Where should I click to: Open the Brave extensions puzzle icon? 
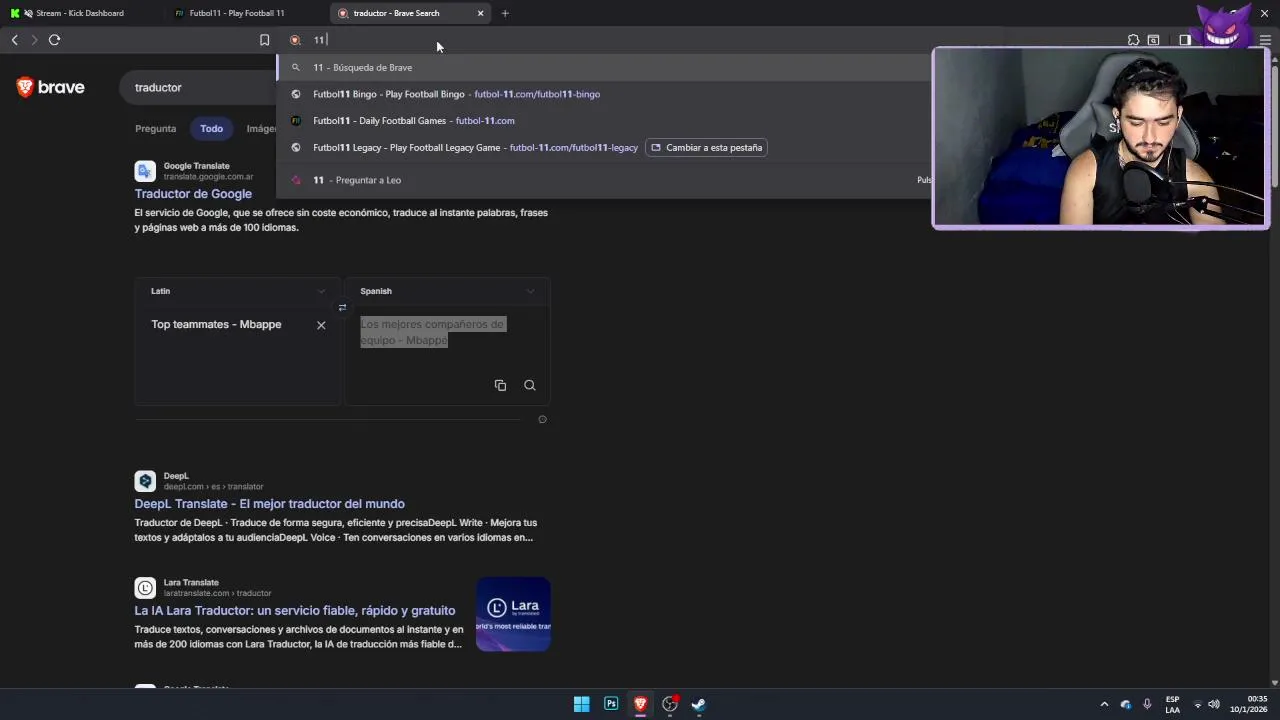1133,40
